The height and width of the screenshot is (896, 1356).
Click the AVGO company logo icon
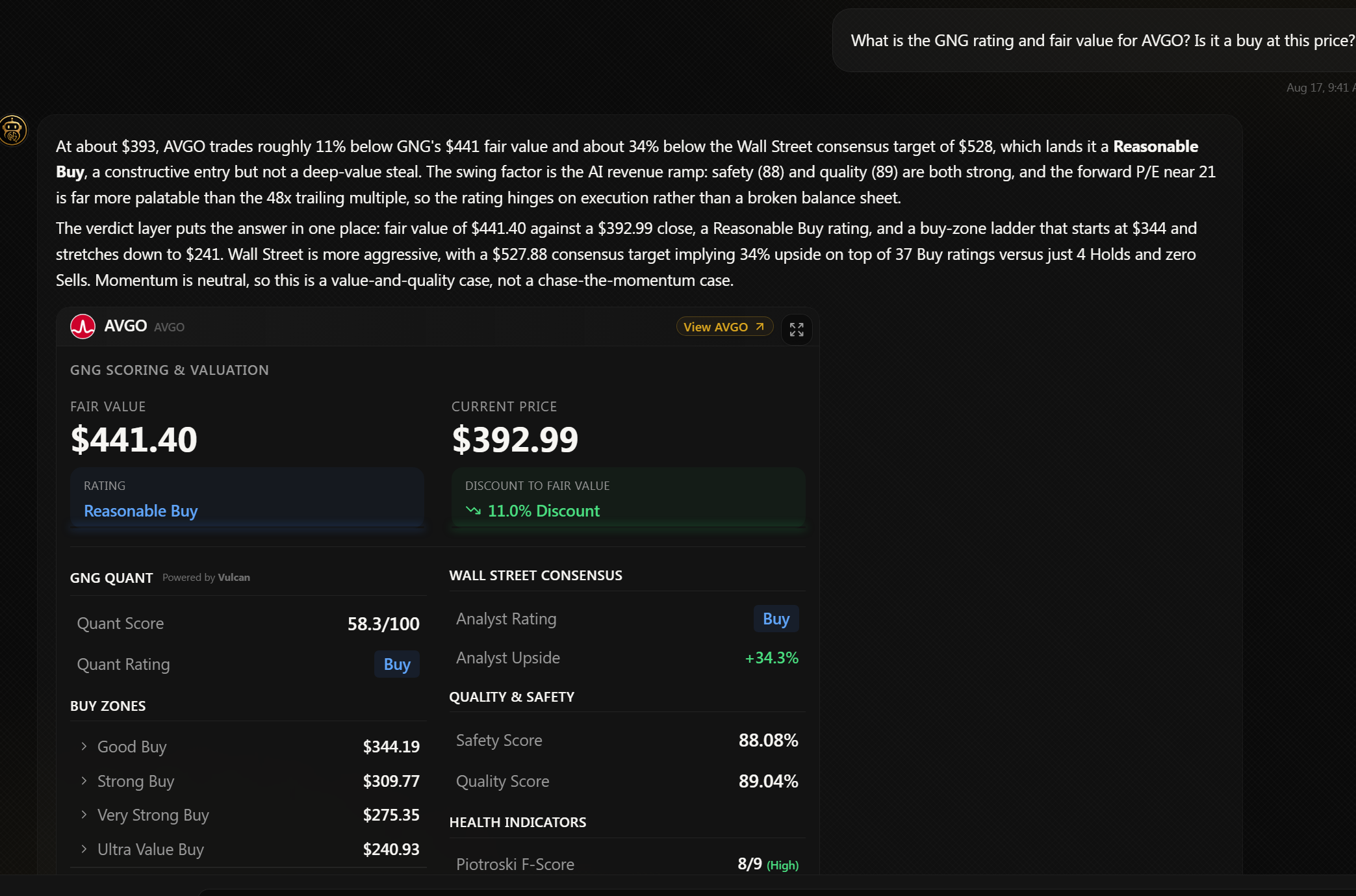point(83,326)
